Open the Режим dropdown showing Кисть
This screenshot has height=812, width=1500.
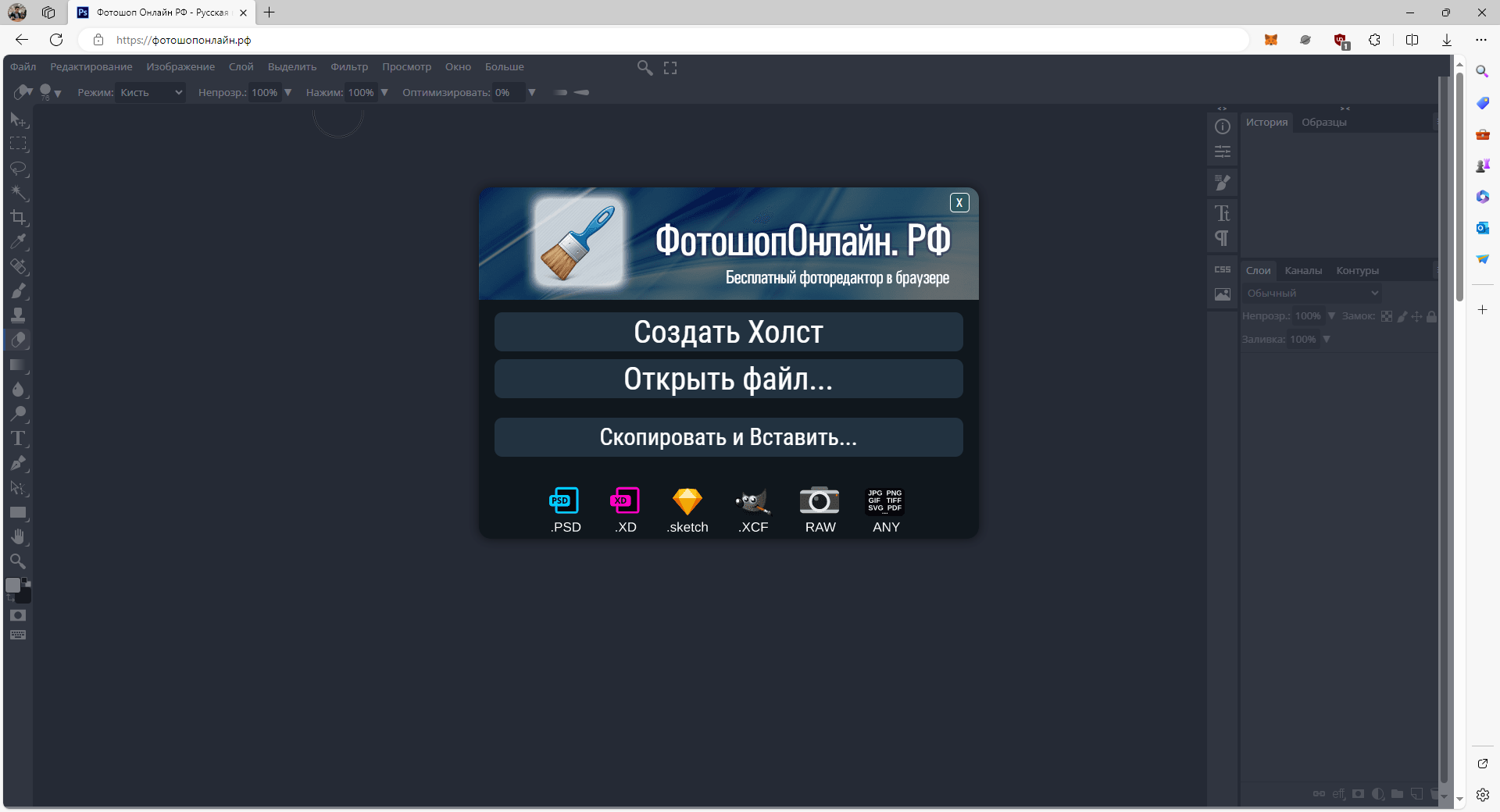[x=151, y=92]
